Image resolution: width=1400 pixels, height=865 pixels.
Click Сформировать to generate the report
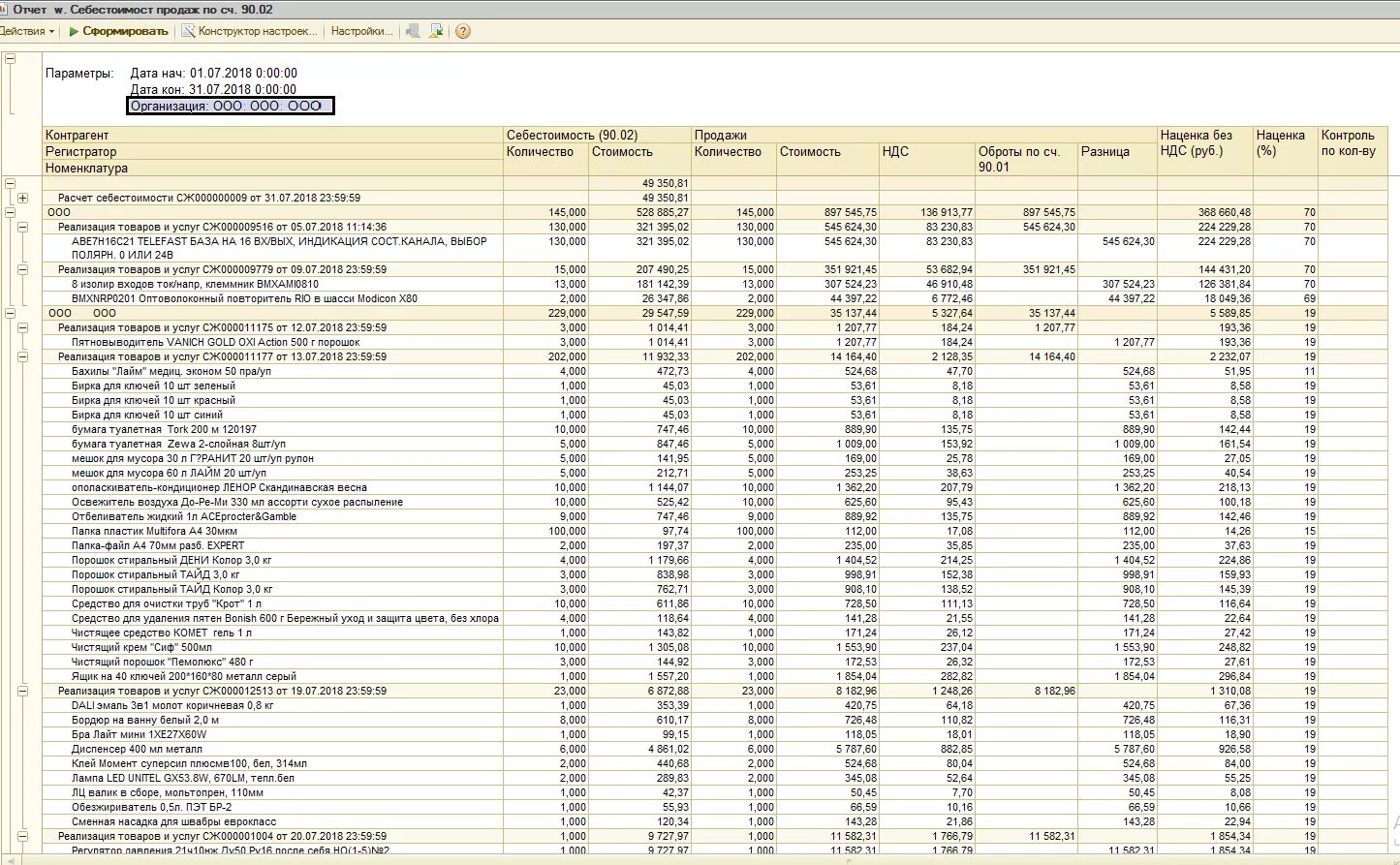point(118,31)
